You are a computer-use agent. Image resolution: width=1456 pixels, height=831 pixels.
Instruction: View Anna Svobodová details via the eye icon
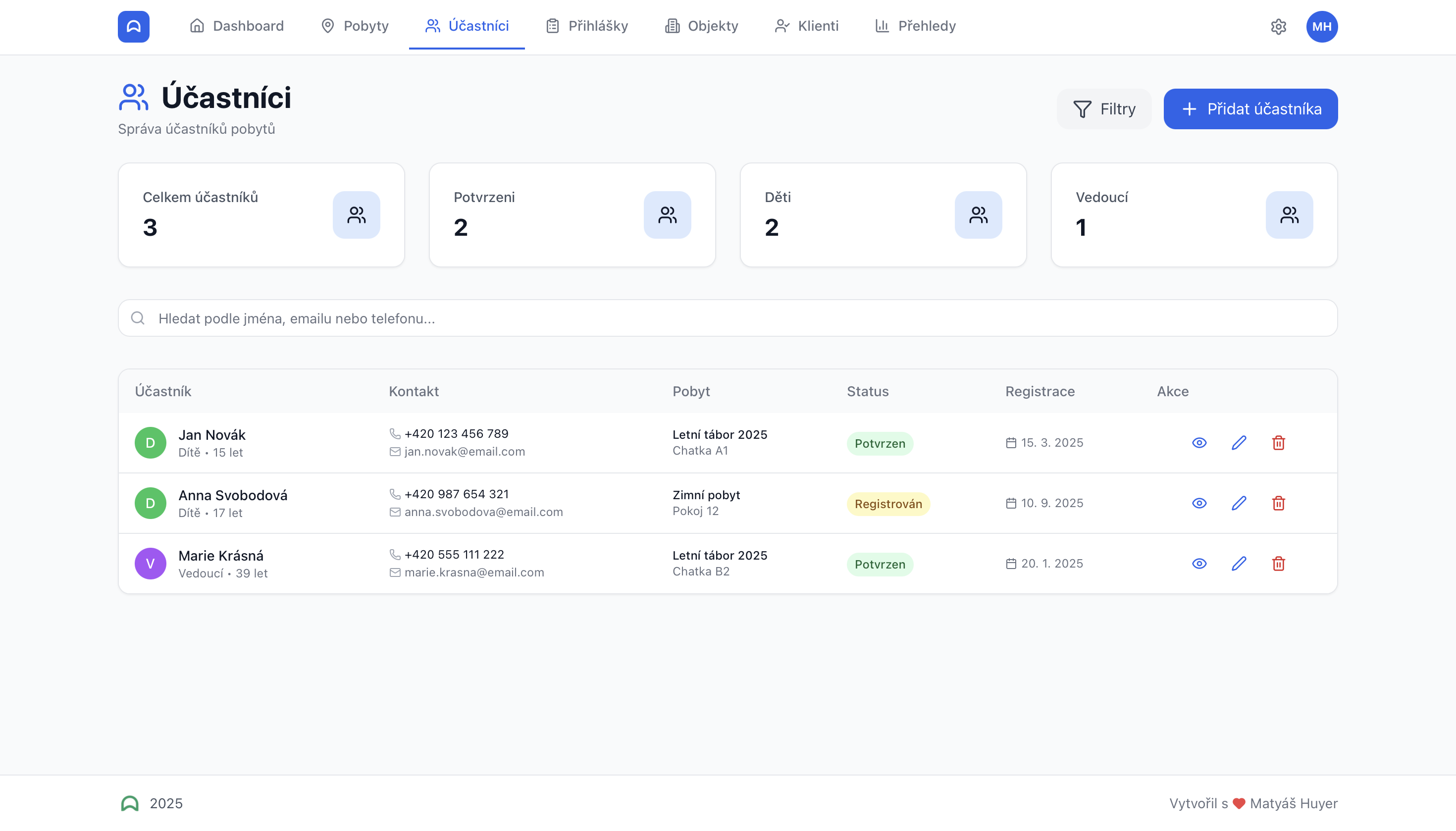pyautogui.click(x=1198, y=503)
